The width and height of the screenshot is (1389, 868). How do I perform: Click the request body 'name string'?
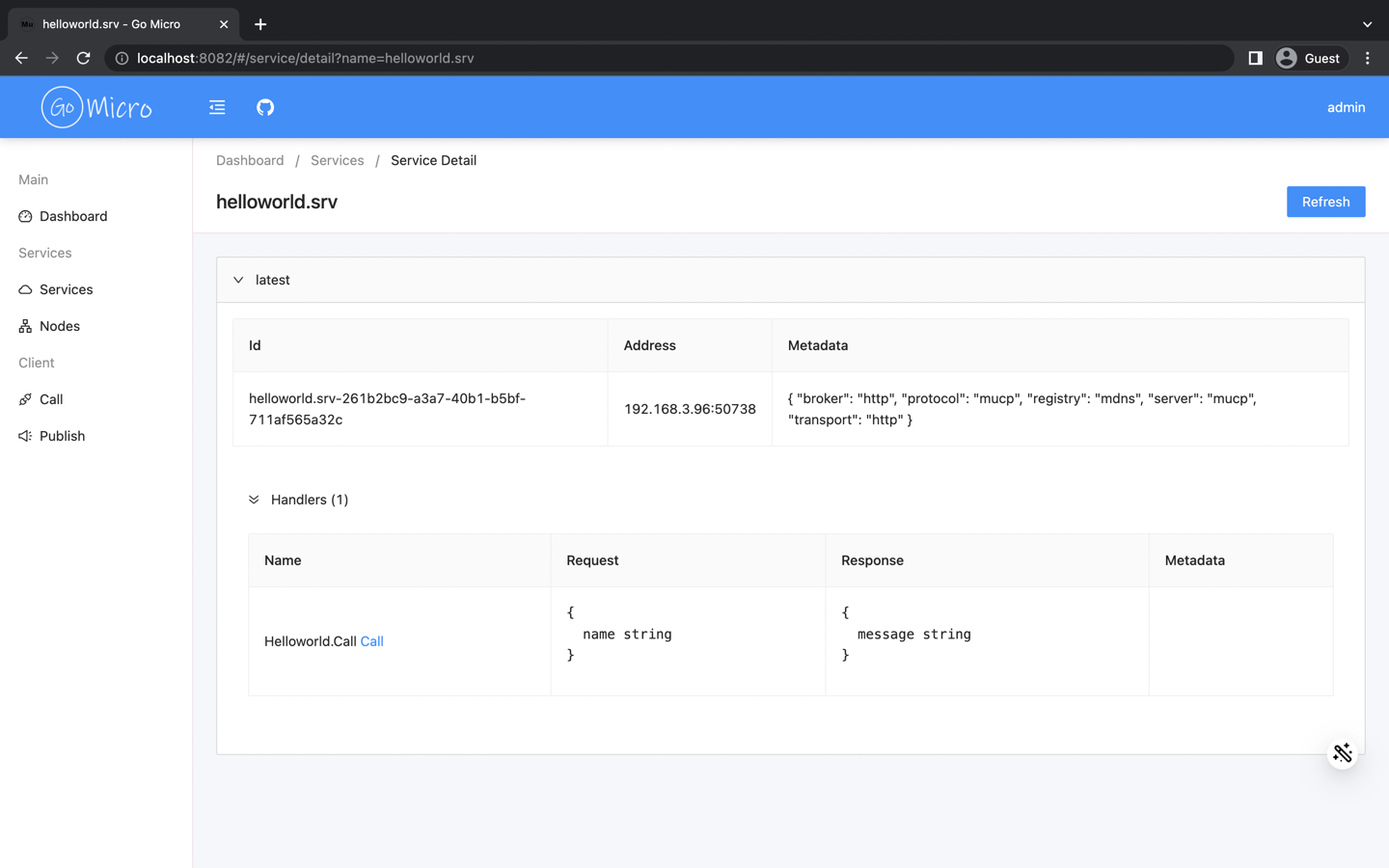[627, 634]
